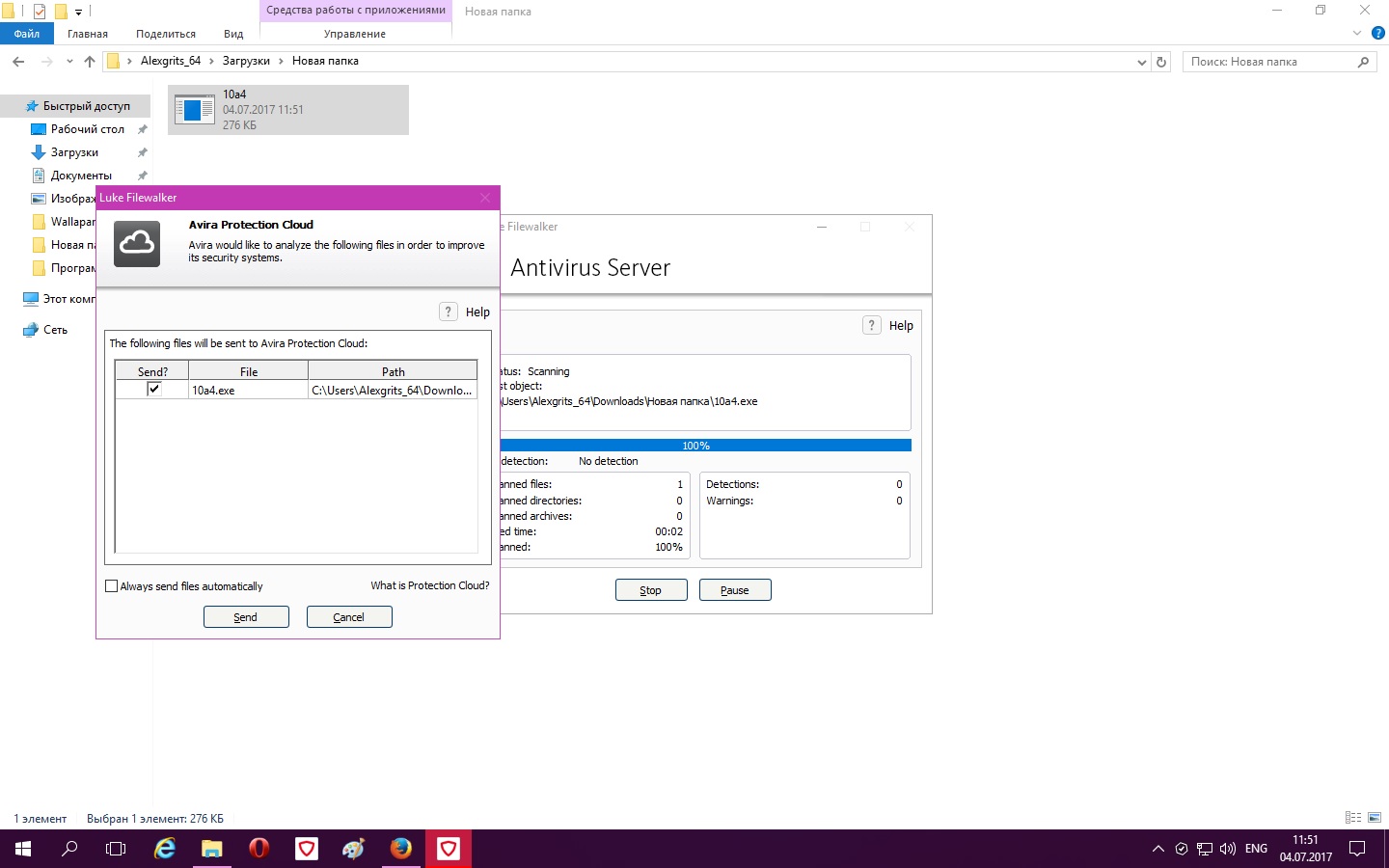This screenshot has width=1389, height=868.
Task: Click the Help question mark icon in Protection Cloud dialog
Action: (449, 312)
